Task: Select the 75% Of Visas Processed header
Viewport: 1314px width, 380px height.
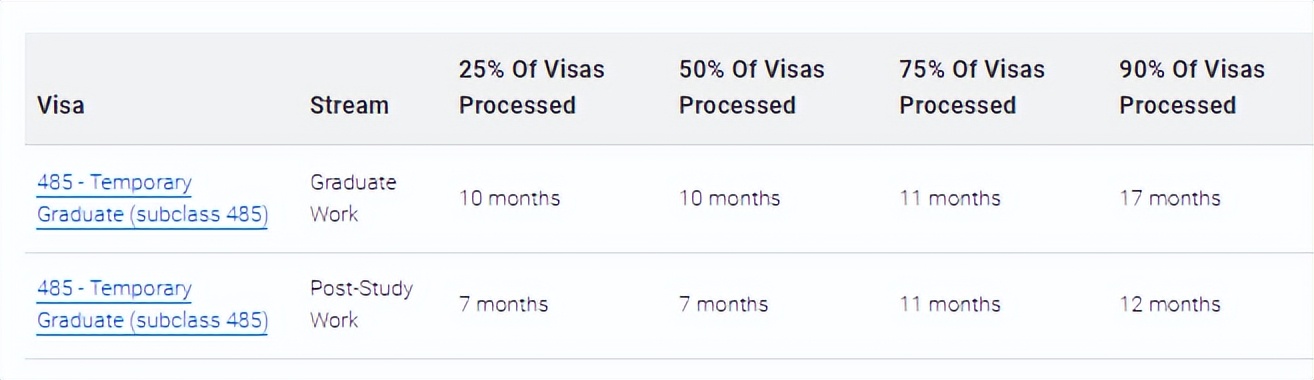Action: click(x=972, y=87)
